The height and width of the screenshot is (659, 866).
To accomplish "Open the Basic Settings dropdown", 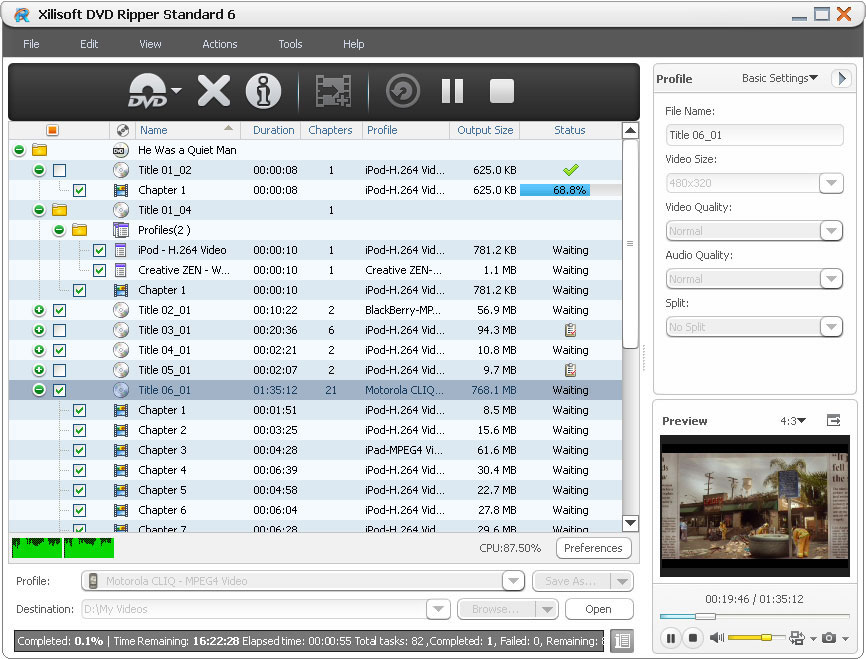I will (779, 78).
